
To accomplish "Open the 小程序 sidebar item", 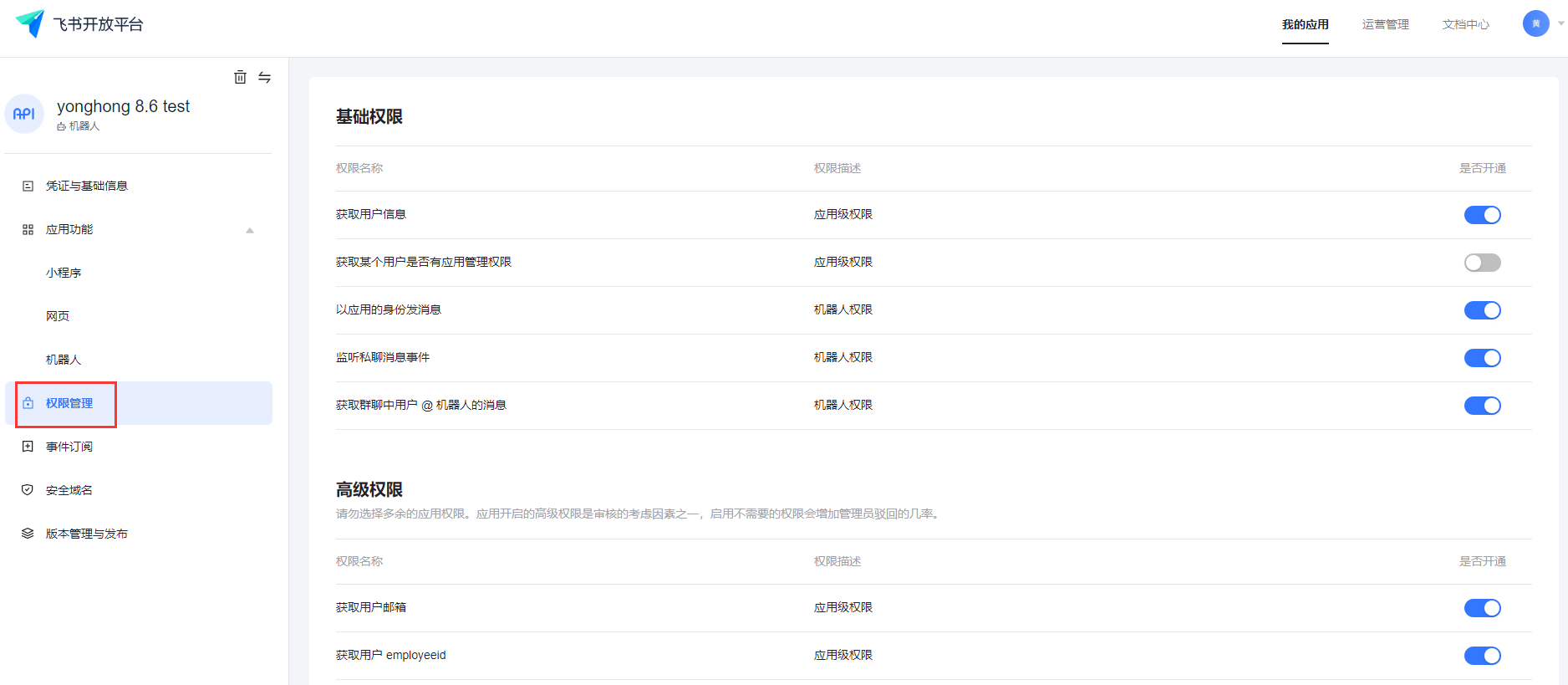I will [64, 273].
